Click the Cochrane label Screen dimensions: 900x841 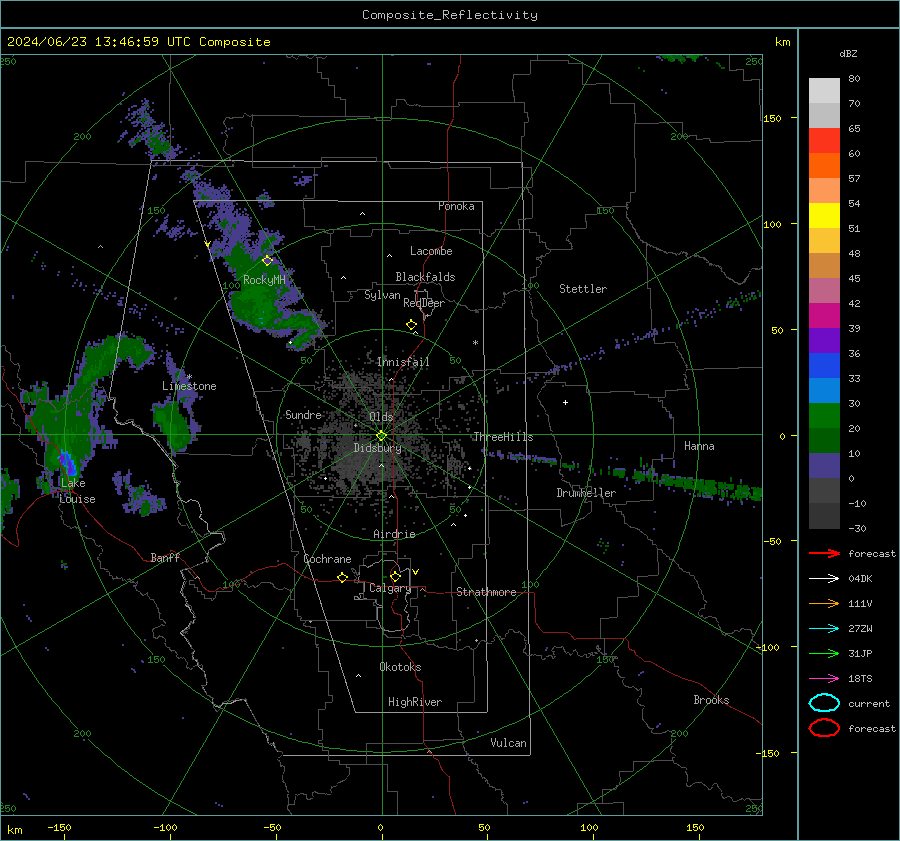(327, 559)
